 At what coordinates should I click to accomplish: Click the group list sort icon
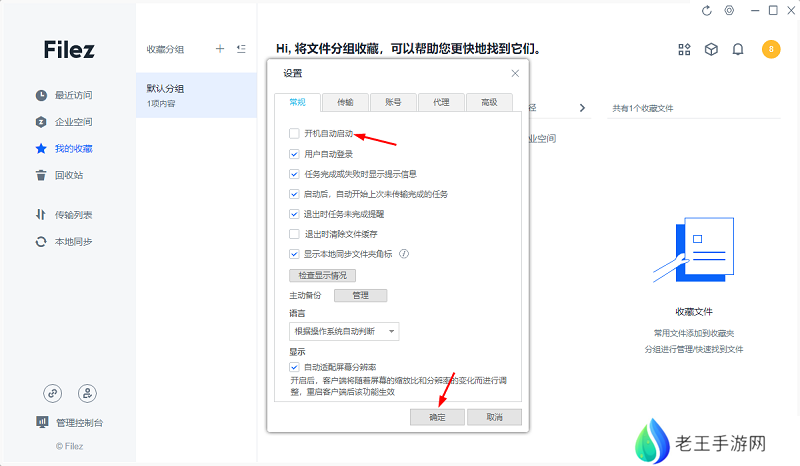[241, 49]
